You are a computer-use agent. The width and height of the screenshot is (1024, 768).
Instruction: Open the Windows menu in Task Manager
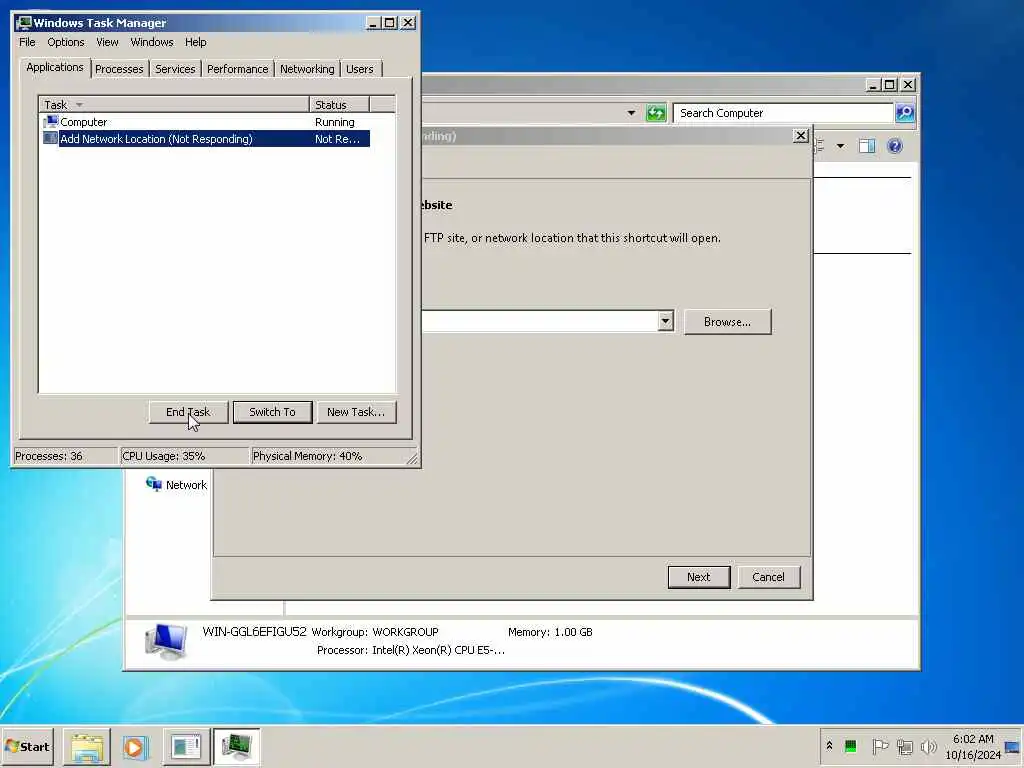click(x=152, y=42)
